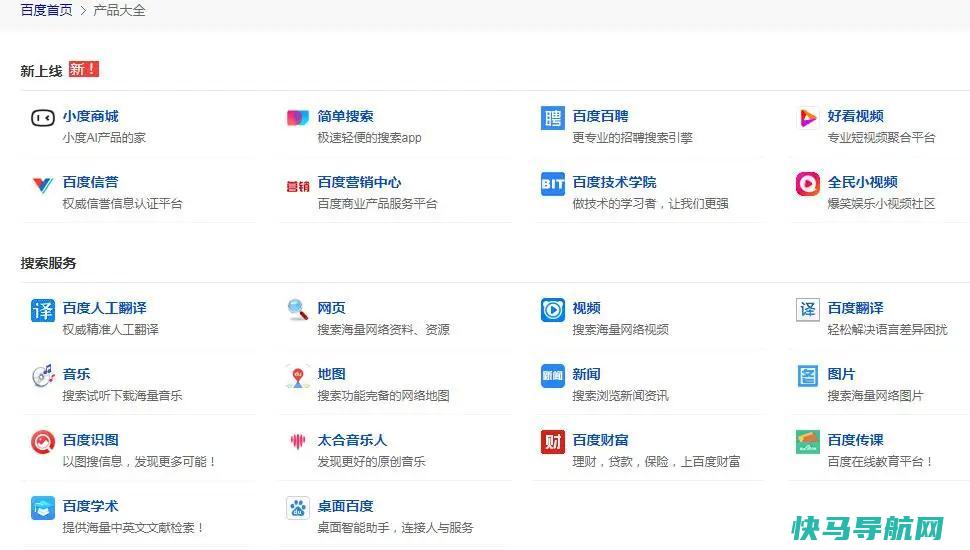Click the 百度百聘 blue icon
Image resolution: width=970 pixels, height=550 pixels.
pyautogui.click(x=552, y=118)
